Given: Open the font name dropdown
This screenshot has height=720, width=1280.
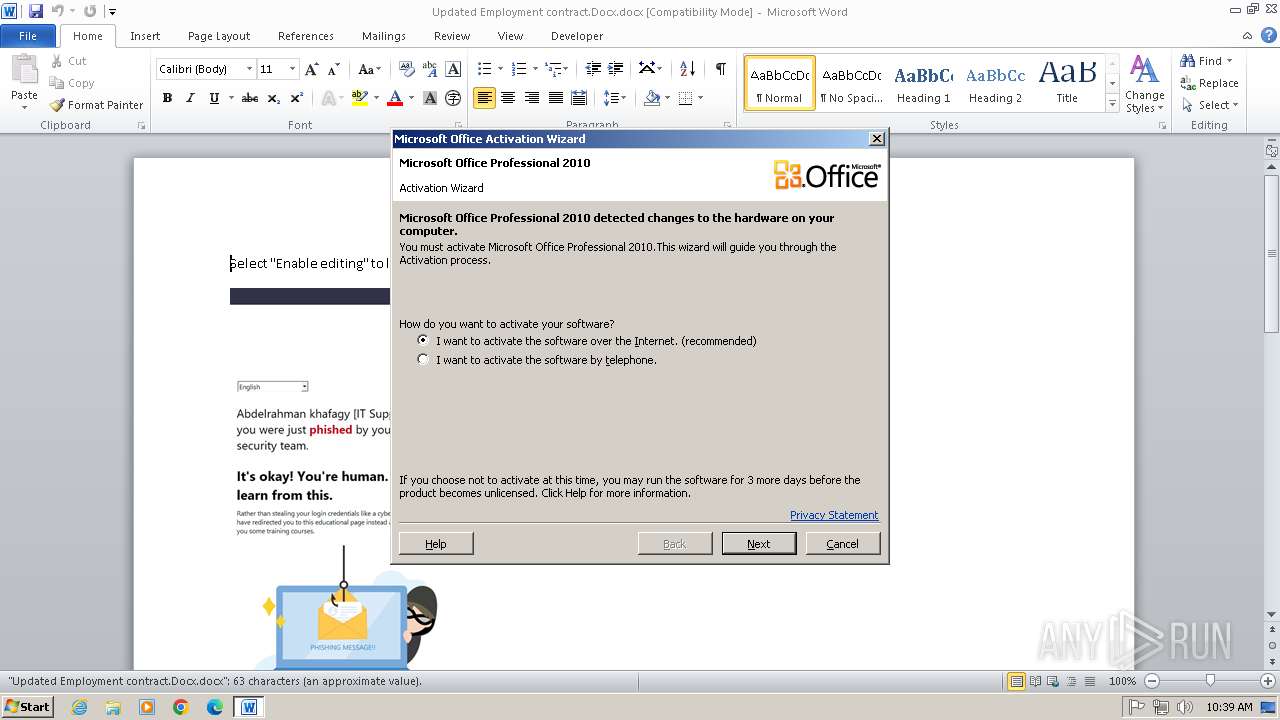Looking at the screenshot, I should click(249, 69).
